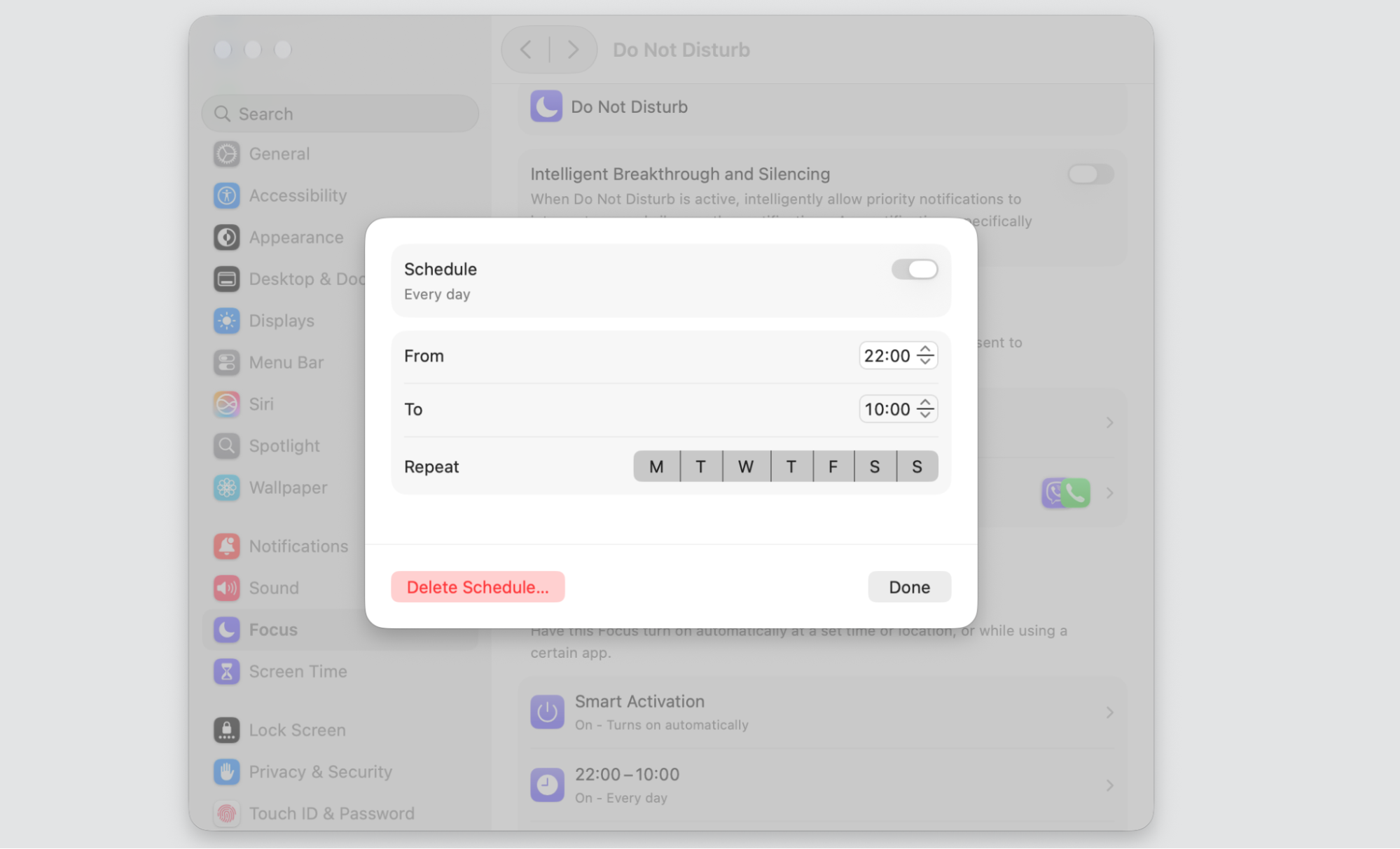Expand the row chevron above phone icons
This screenshot has height=849, width=1400.
tap(1109, 423)
